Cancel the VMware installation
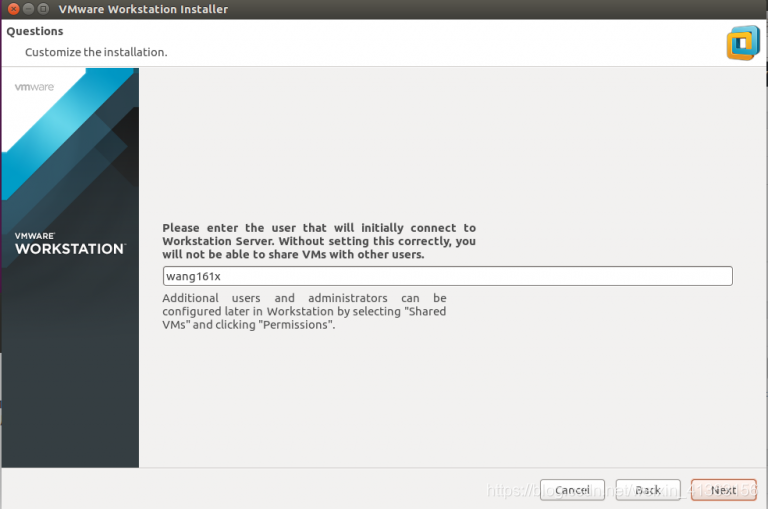This screenshot has width=768, height=509. coord(572,490)
